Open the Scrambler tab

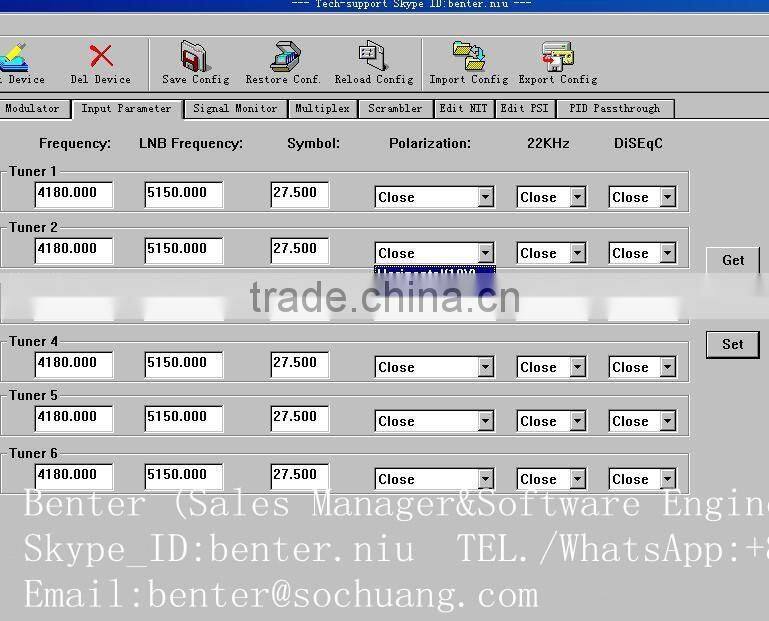coord(395,108)
